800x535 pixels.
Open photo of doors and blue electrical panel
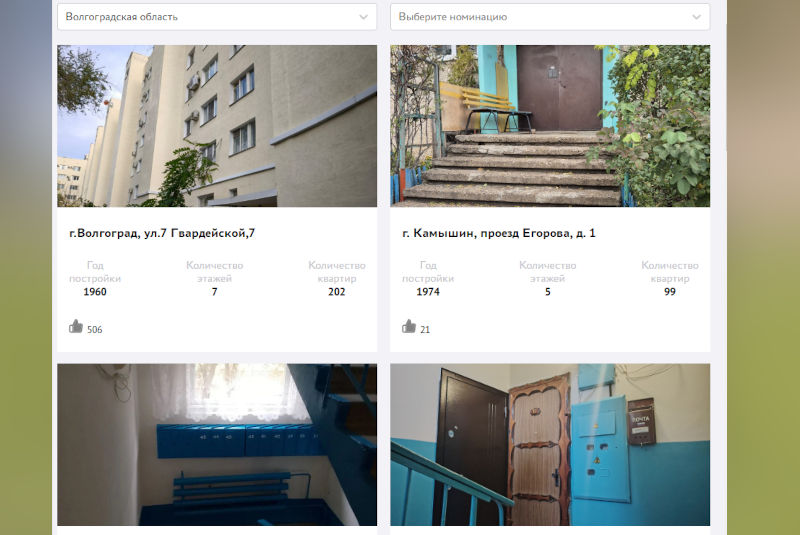click(550, 444)
